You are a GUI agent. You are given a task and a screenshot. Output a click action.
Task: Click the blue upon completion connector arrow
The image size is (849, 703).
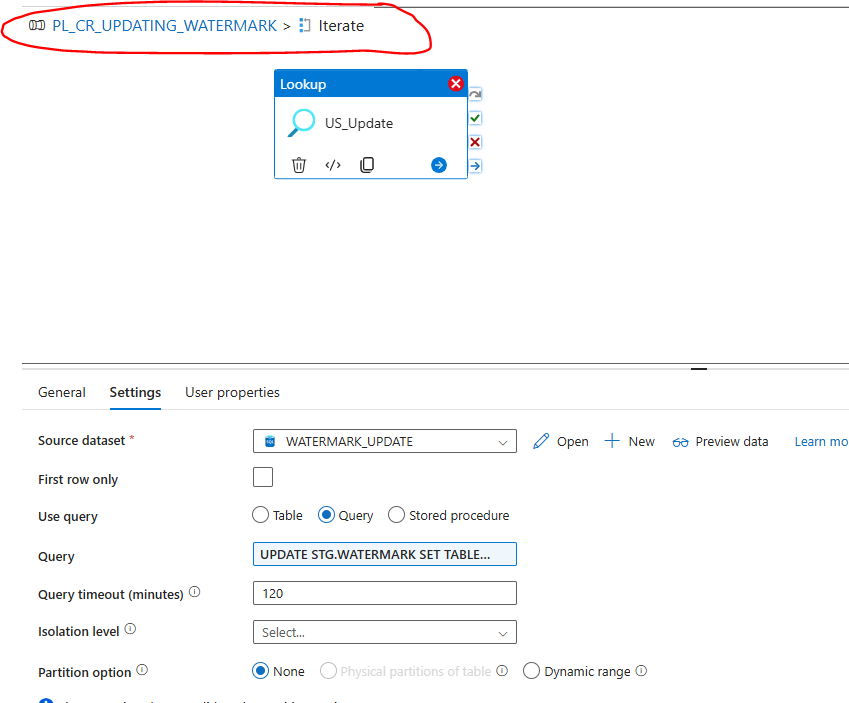click(475, 166)
